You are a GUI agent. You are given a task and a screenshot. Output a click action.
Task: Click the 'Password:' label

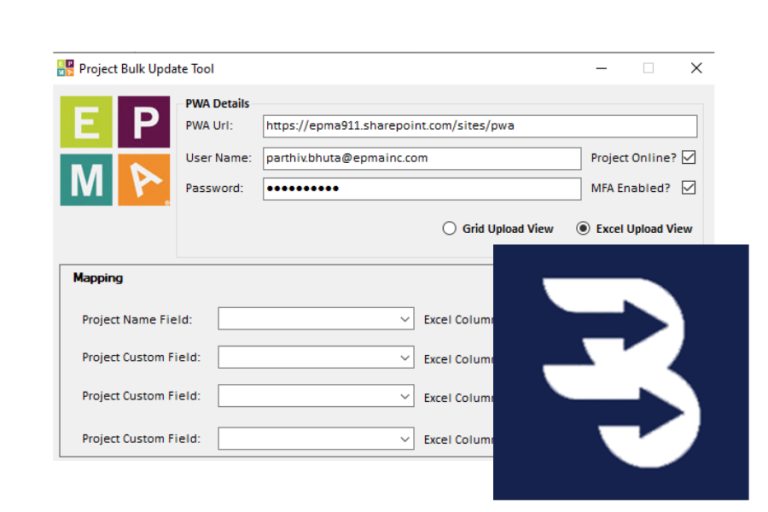coord(215,188)
